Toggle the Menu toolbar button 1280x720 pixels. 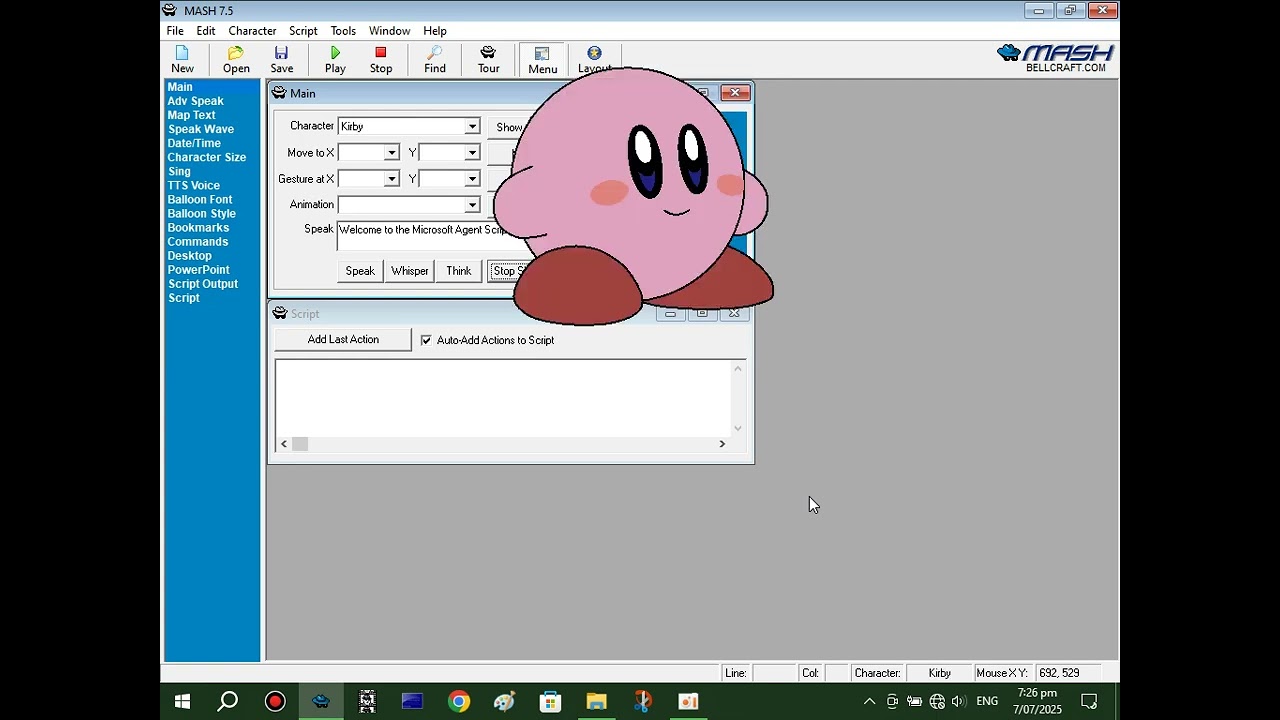click(x=543, y=60)
